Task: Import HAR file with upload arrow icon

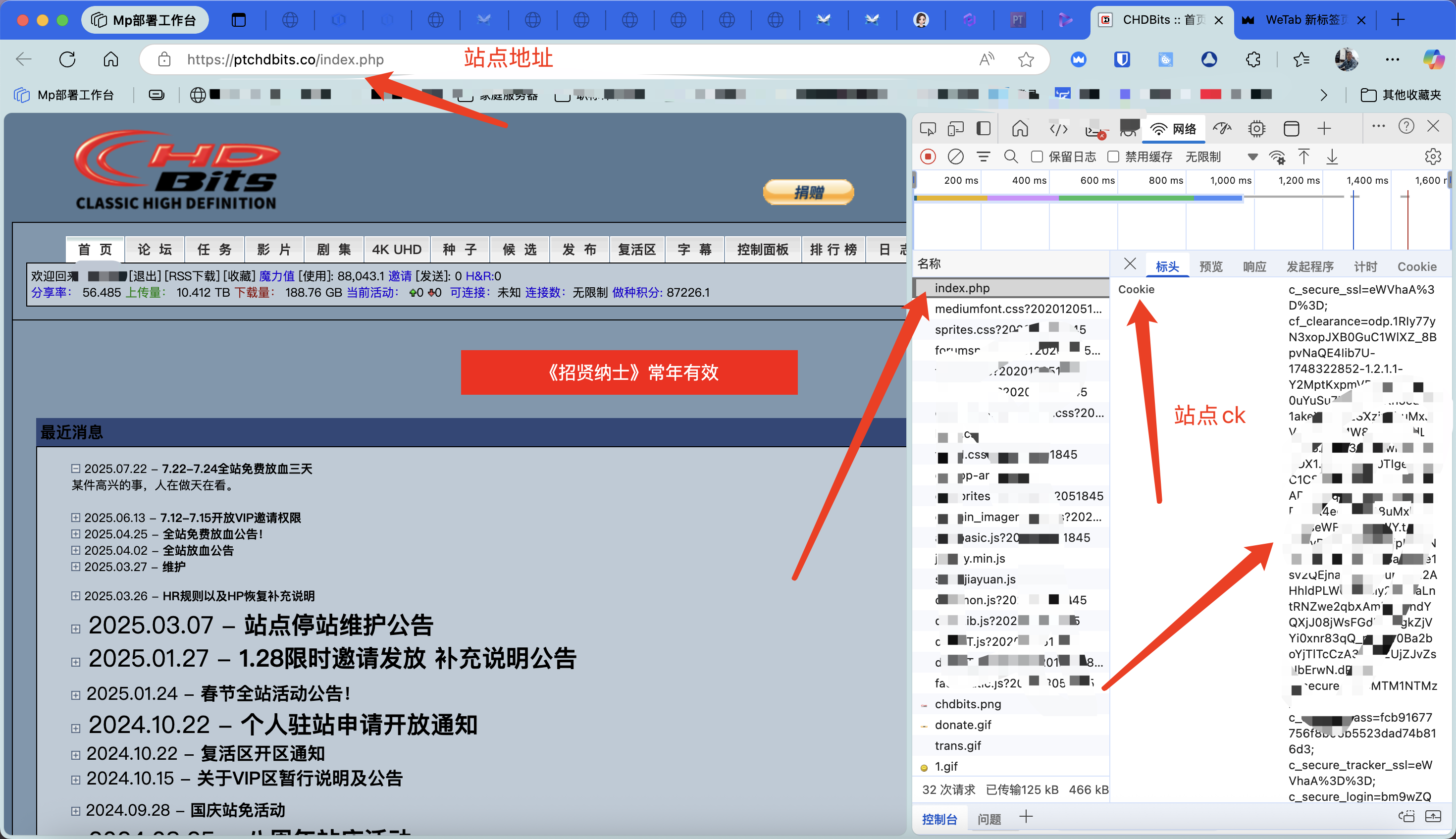Action: [1303, 157]
